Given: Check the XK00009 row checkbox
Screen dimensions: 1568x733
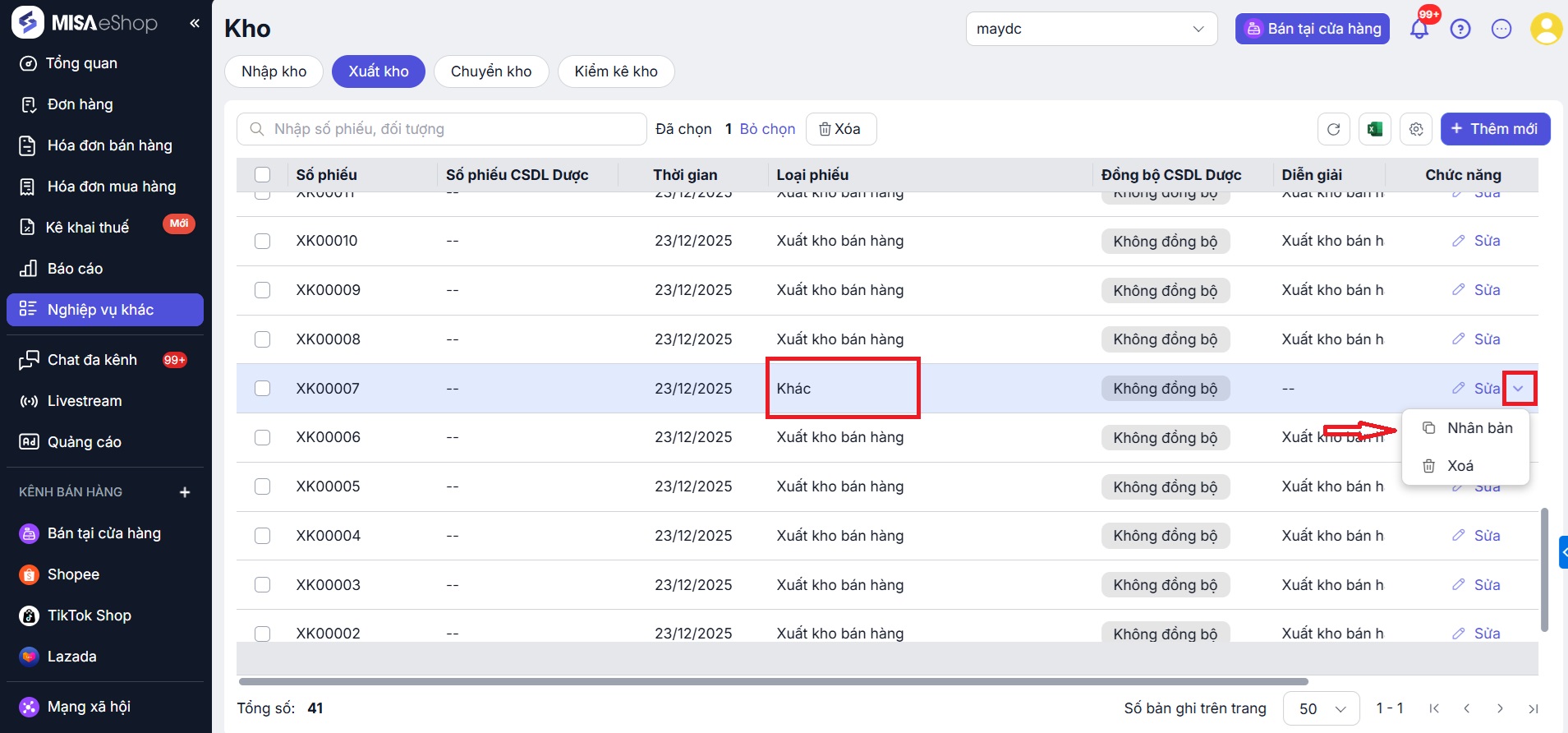Looking at the screenshot, I should pos(263,290).
